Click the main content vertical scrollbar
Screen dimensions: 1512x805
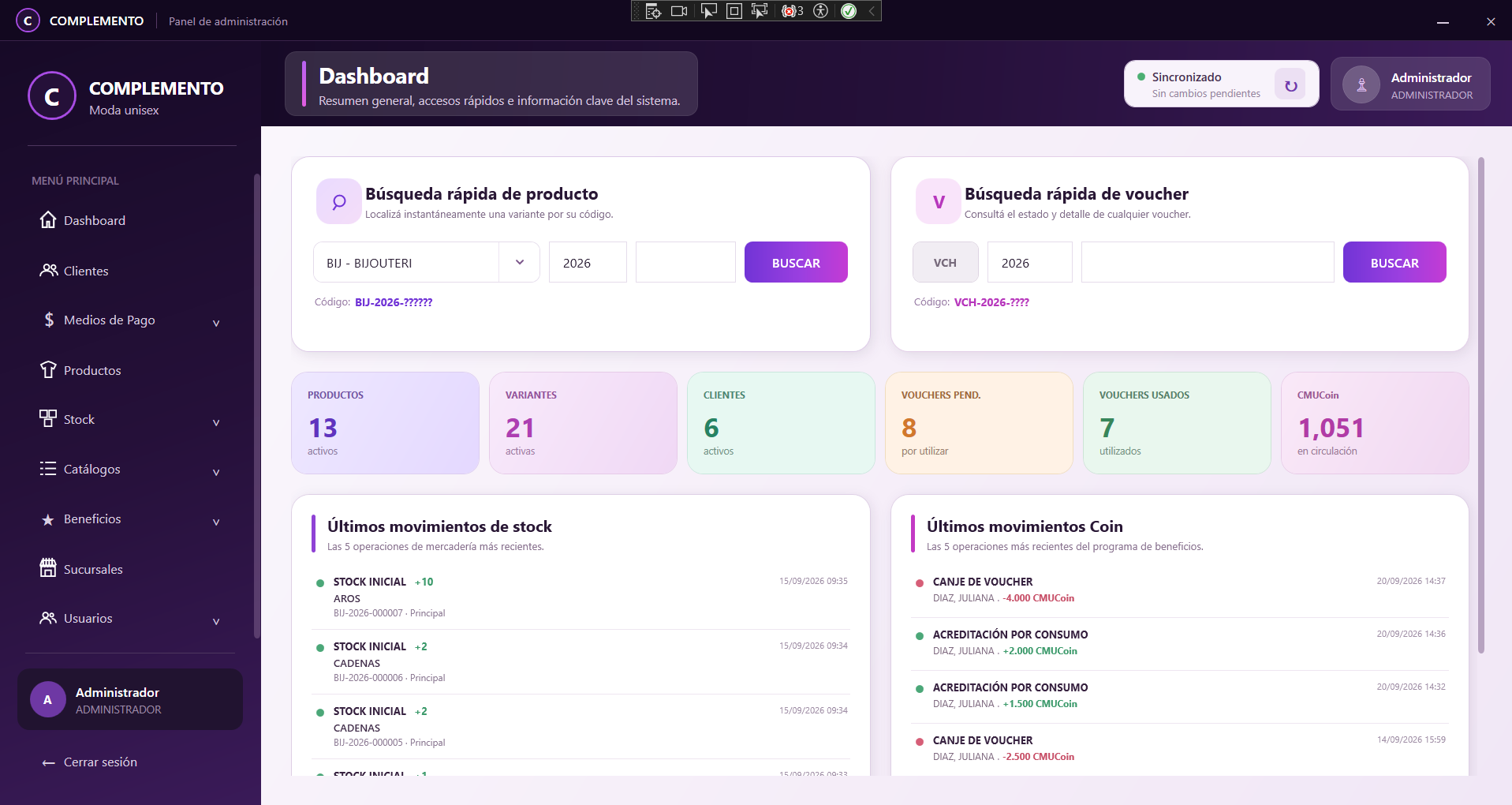click(1481, 406)
